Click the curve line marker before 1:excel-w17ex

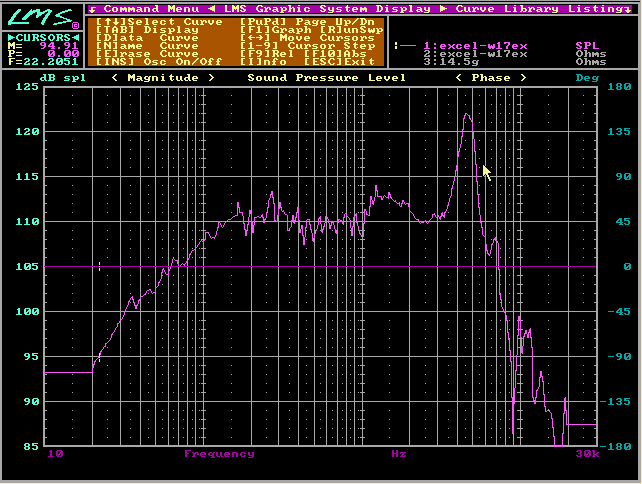(407, 46)
